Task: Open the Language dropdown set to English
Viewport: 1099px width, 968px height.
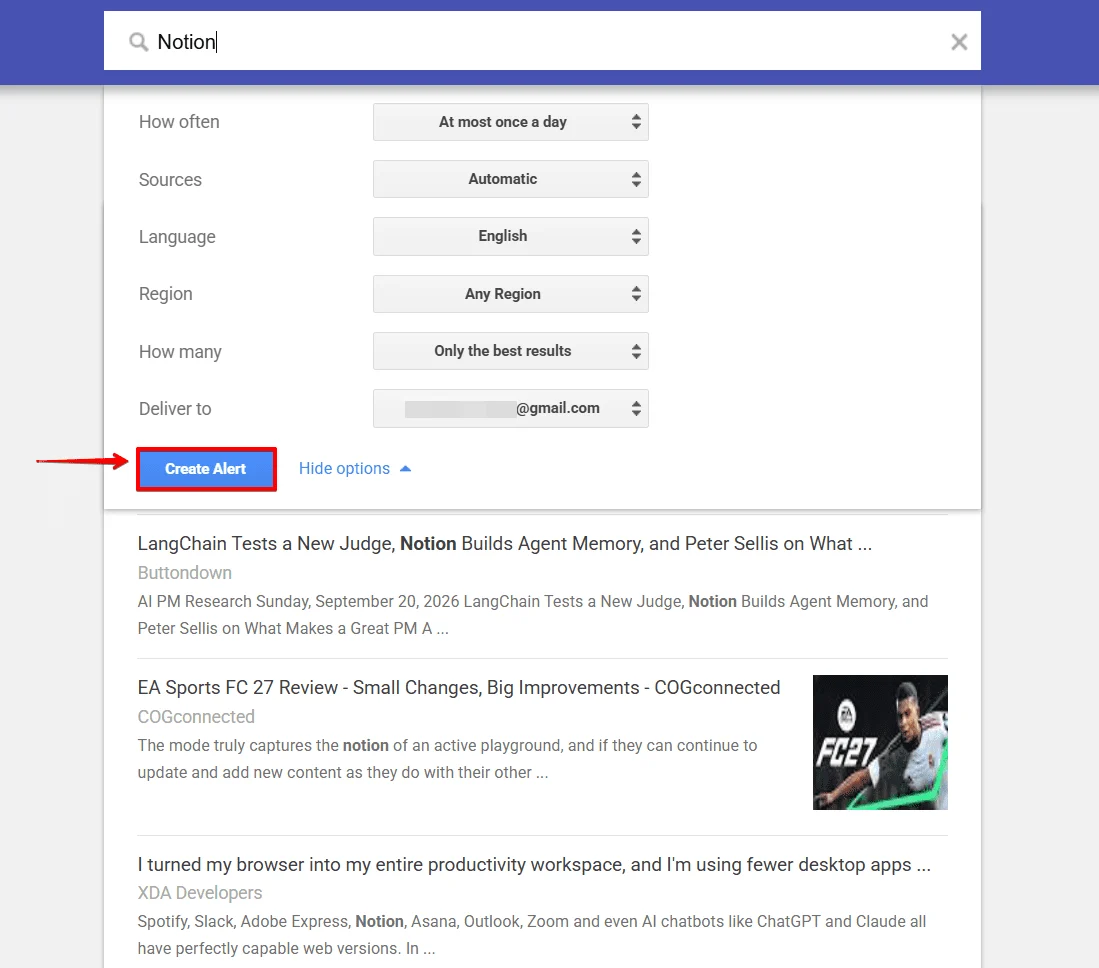Action: 510,236
